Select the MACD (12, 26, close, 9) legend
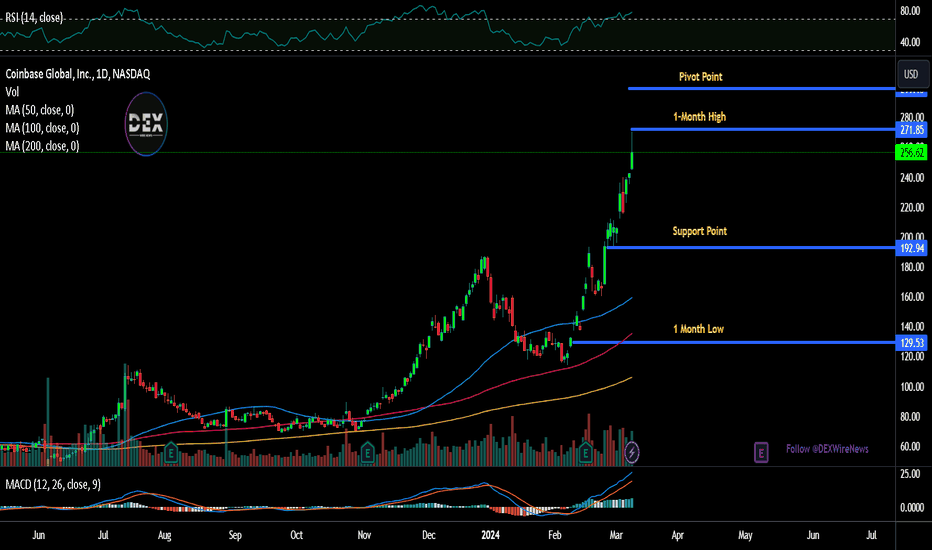 point(53,485)
